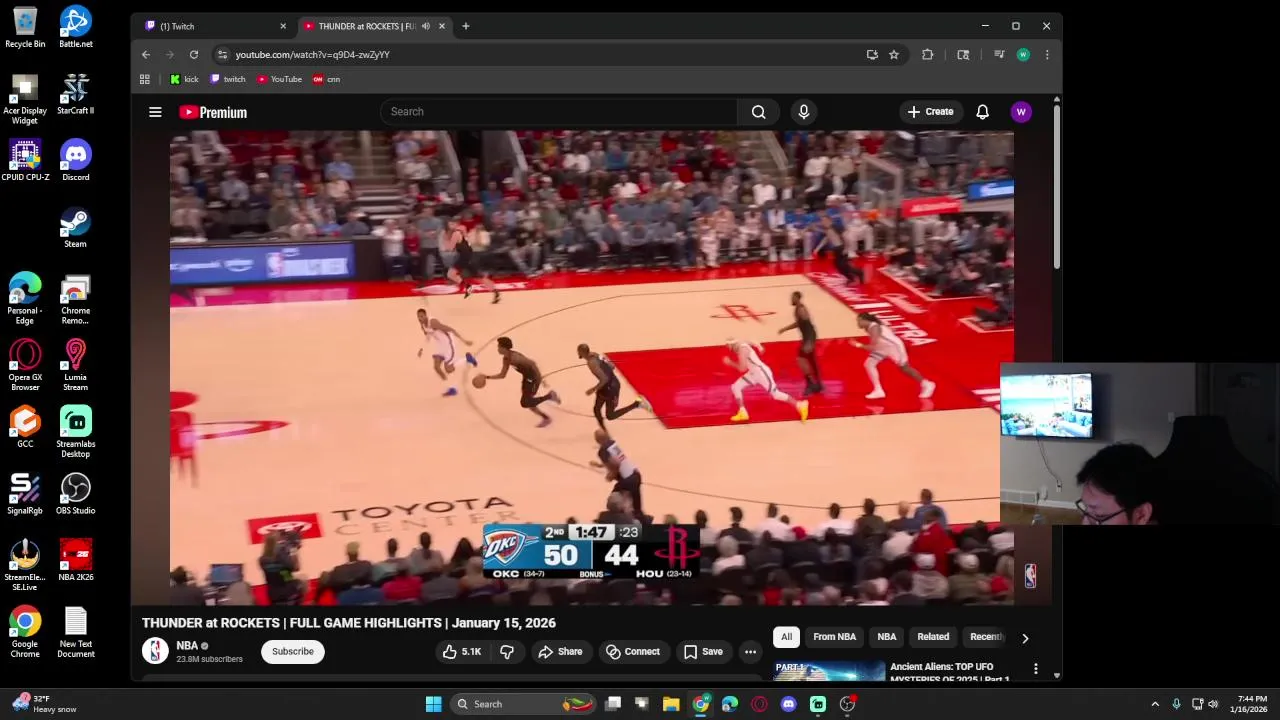Viewport: 1280px width, 720px height.
Task: Open the YouTube bookmark
Action: pyautogui.click(x=280, y=79)
